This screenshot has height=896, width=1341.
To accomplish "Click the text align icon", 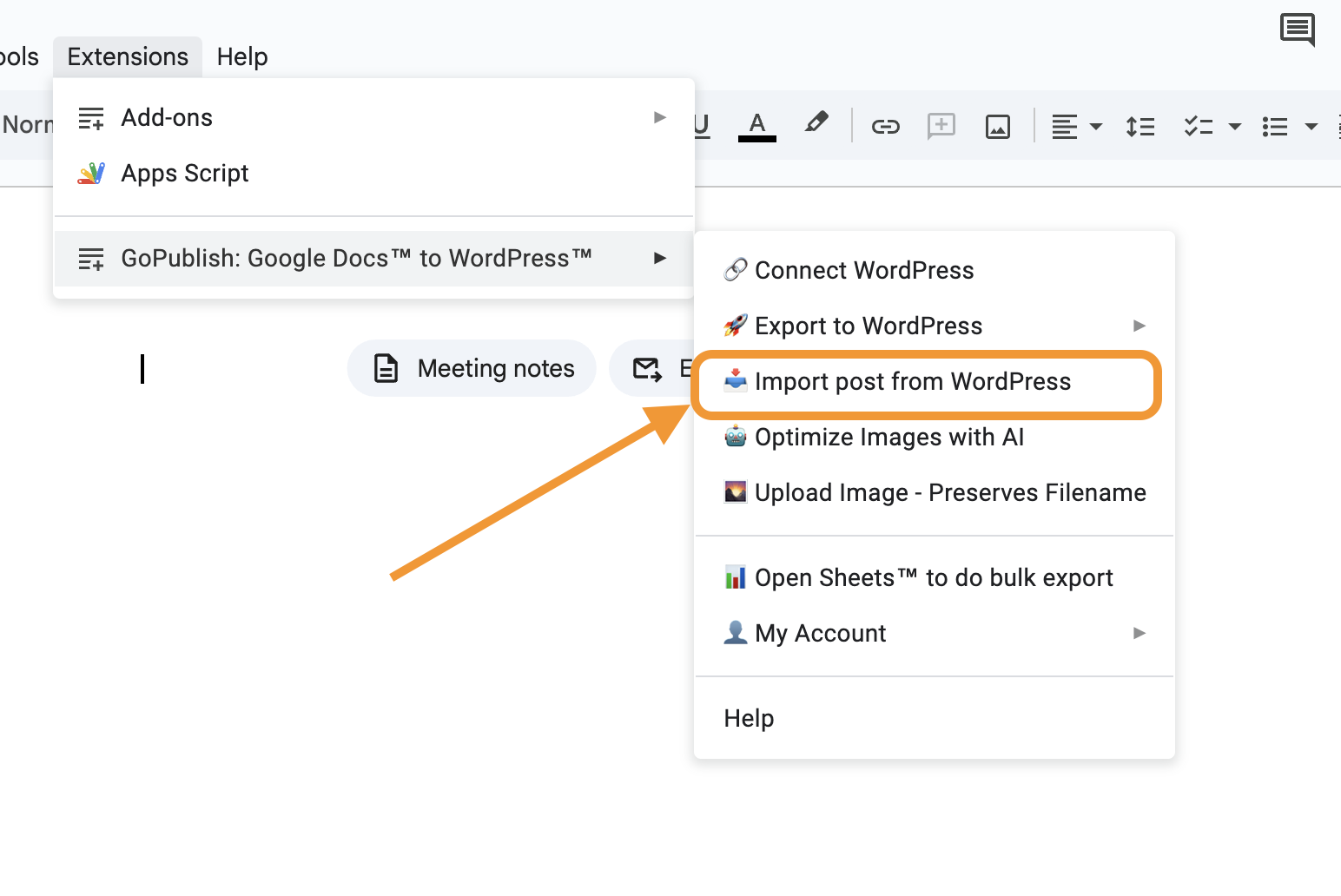I will tap(1064, 128).
